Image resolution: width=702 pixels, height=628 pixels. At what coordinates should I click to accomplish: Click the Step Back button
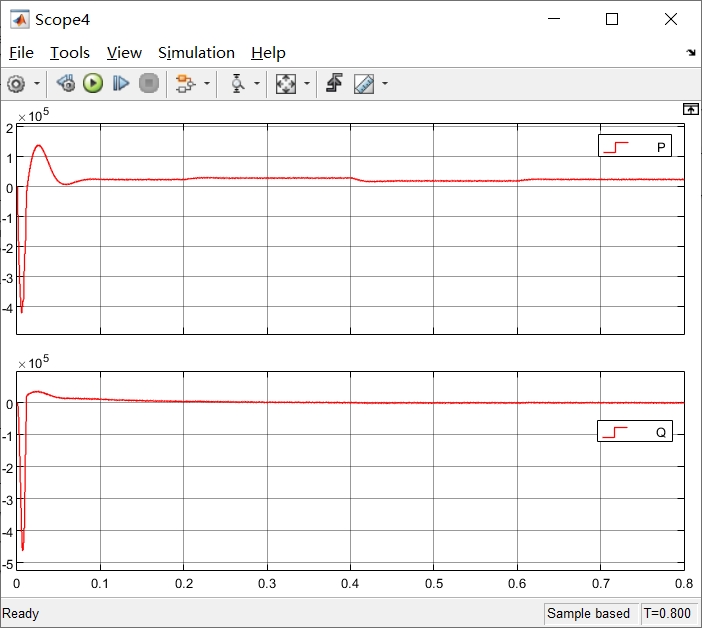tap(66, 84)
